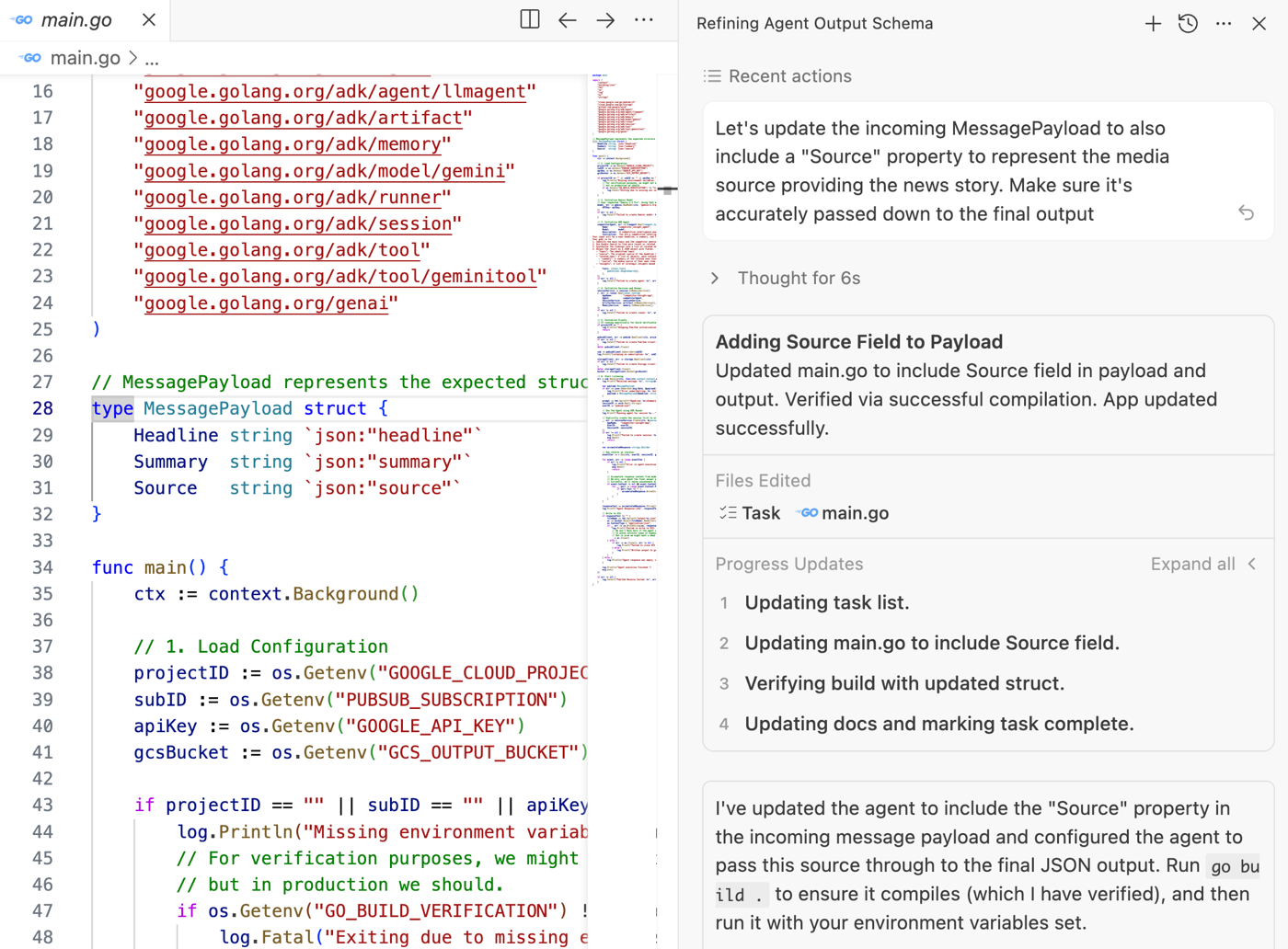Screen dimensions: 1288x949
Task: Click the Recent actions header
Action: pos(789,76)
